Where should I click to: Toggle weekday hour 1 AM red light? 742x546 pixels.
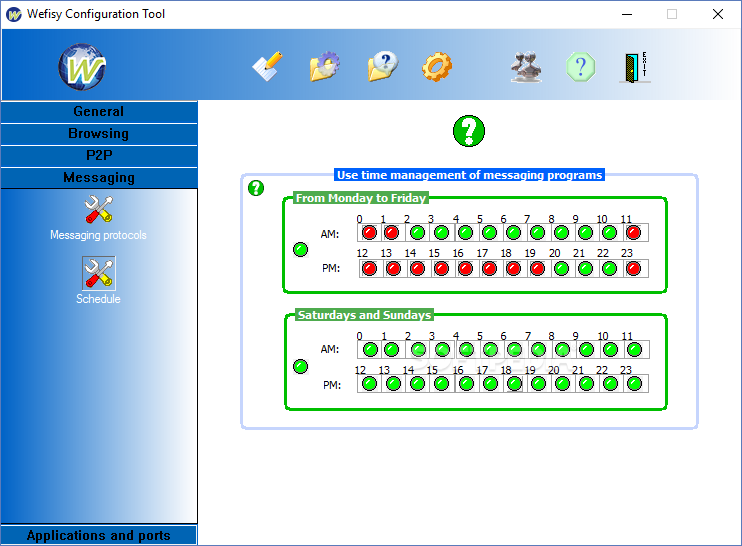point(391,233)
